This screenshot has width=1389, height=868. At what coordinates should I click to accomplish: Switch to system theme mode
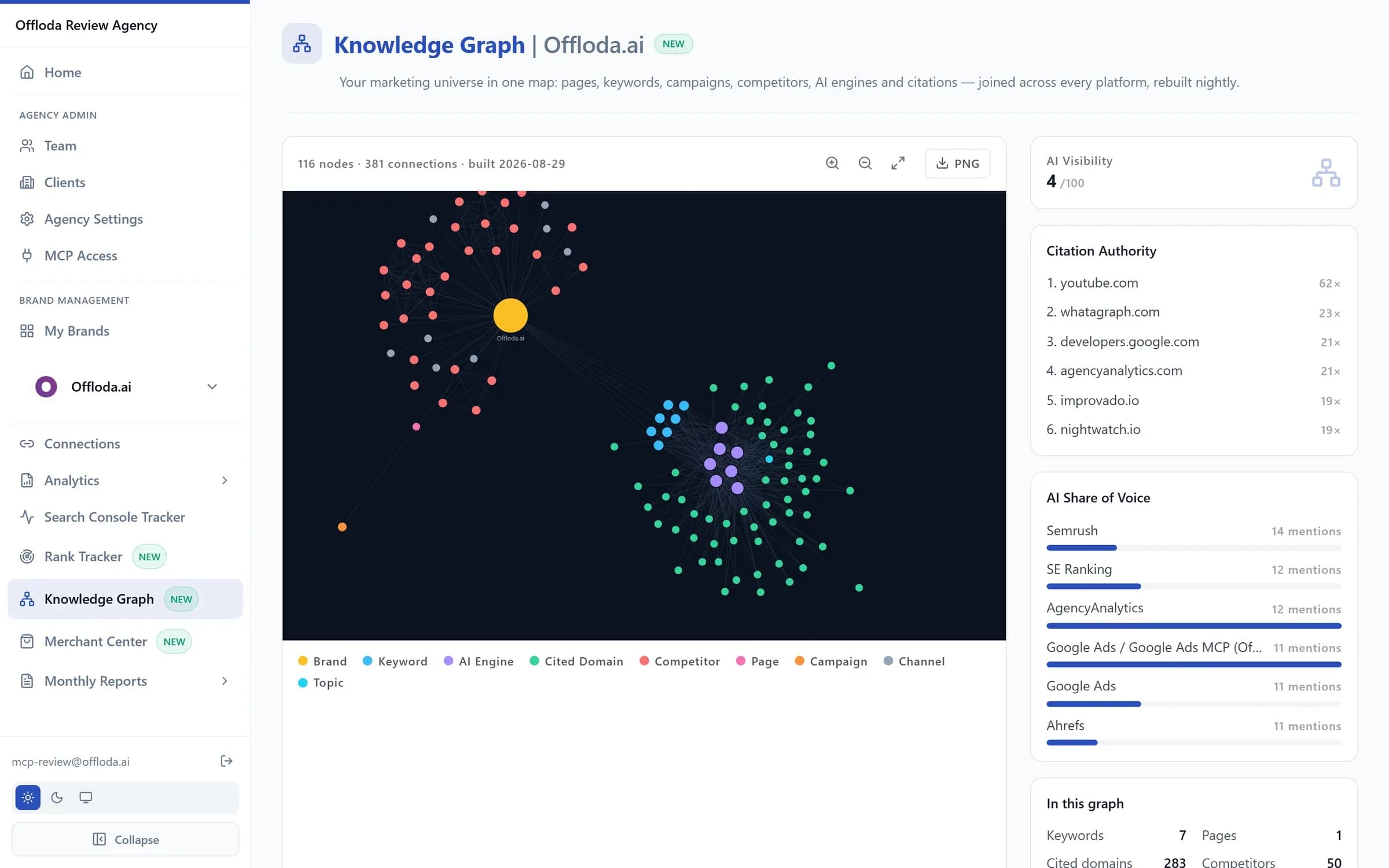tap(86, 797)
